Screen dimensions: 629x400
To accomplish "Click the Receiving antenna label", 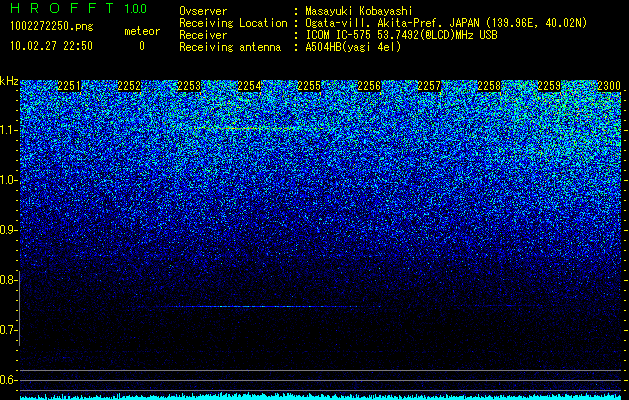I will click(x=230, y=47).
